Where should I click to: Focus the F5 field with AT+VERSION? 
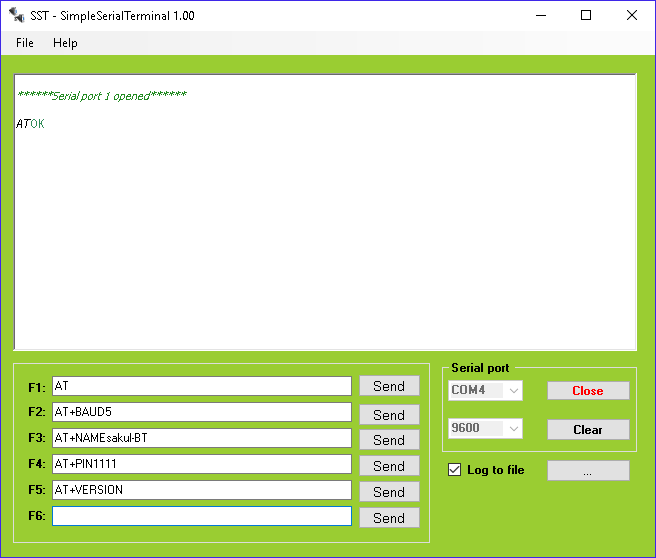pos(202,489)
